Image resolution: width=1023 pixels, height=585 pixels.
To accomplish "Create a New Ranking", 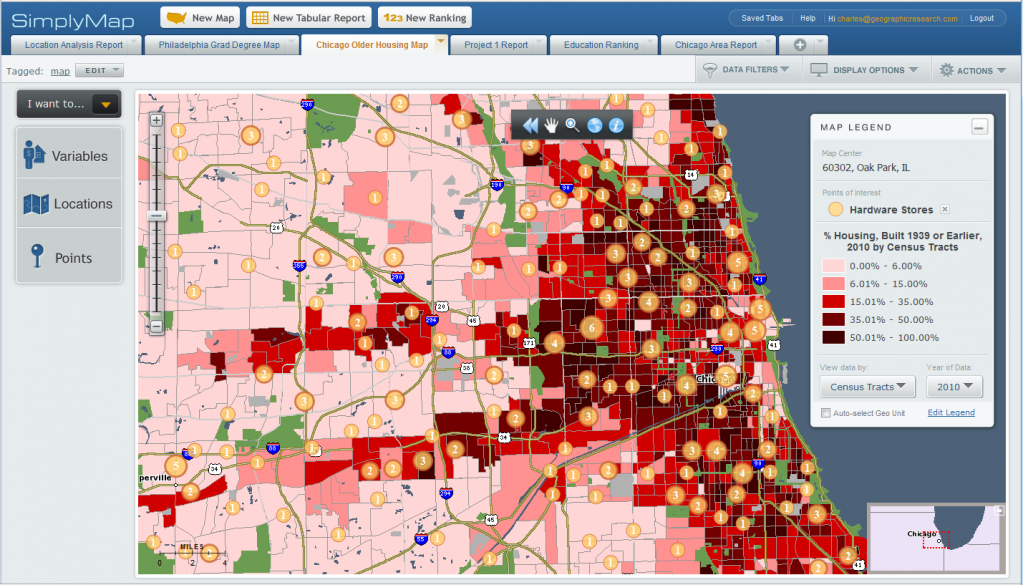I will (x=425, y=18).
